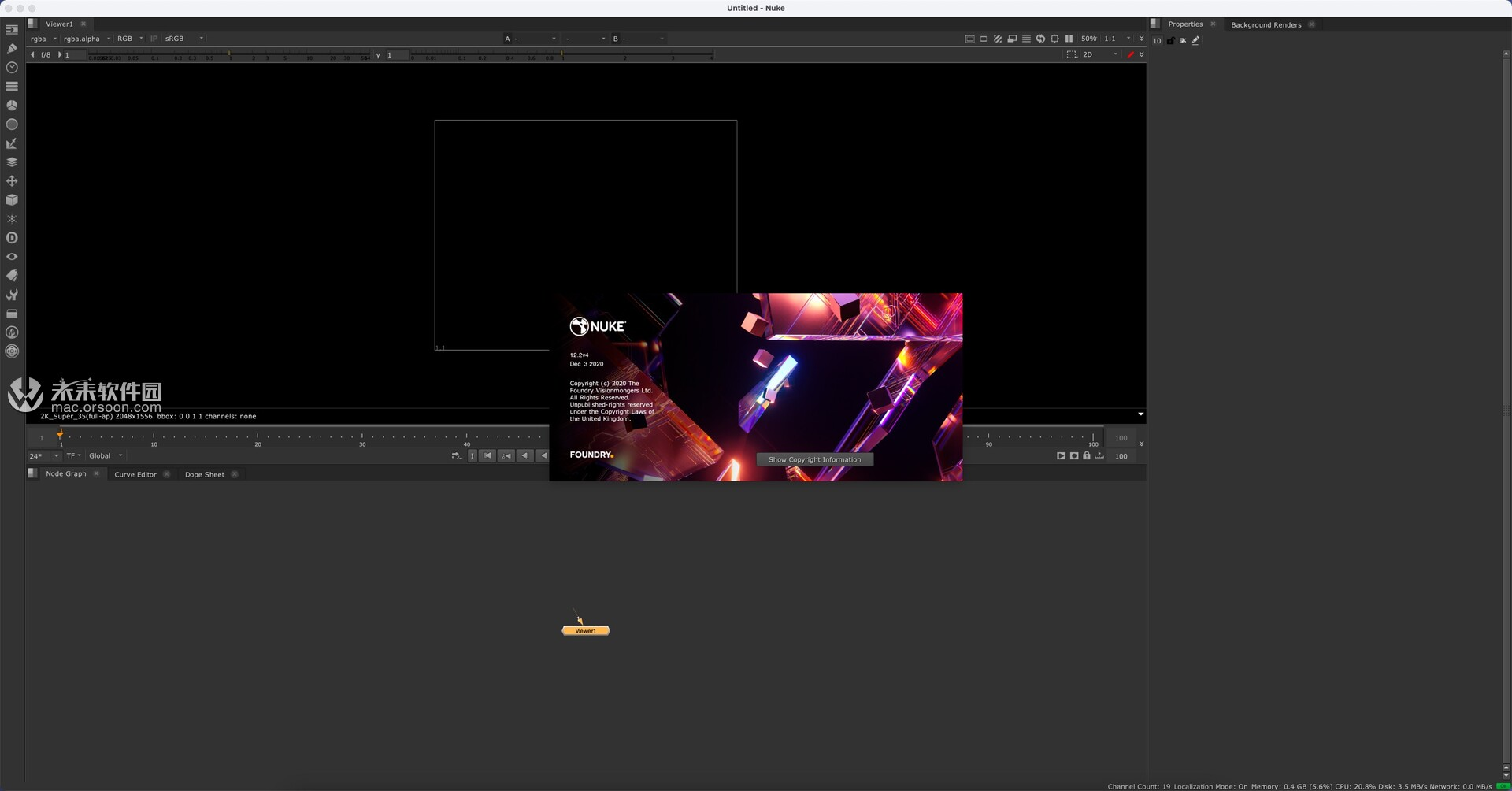Open the Global frame range dropdown
Image resolution: width=1512 pixels, height=791 pixels.
point(106,455)
